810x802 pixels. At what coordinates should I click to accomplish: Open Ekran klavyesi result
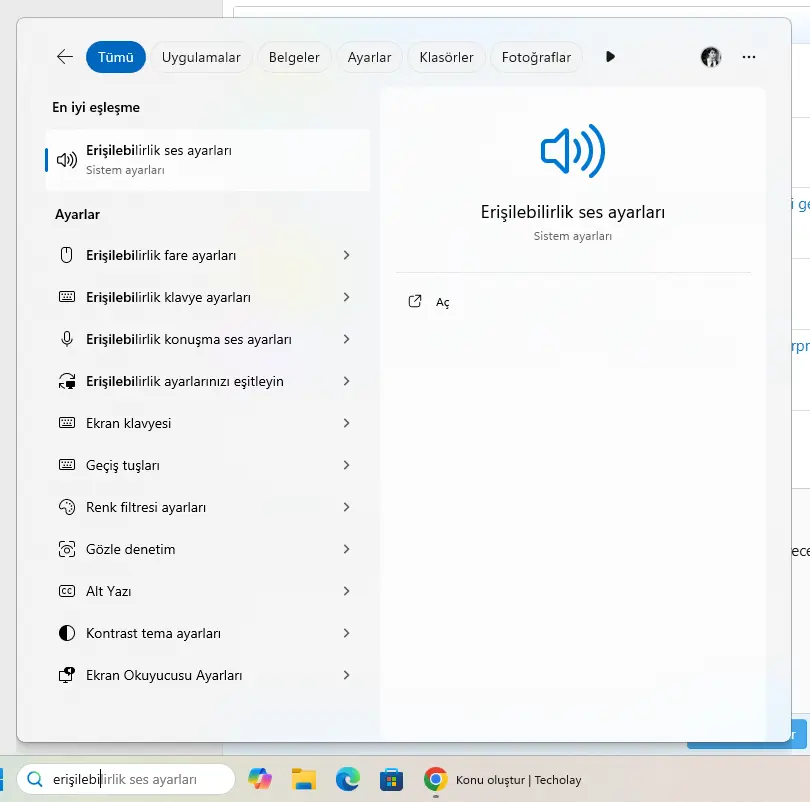208,423
